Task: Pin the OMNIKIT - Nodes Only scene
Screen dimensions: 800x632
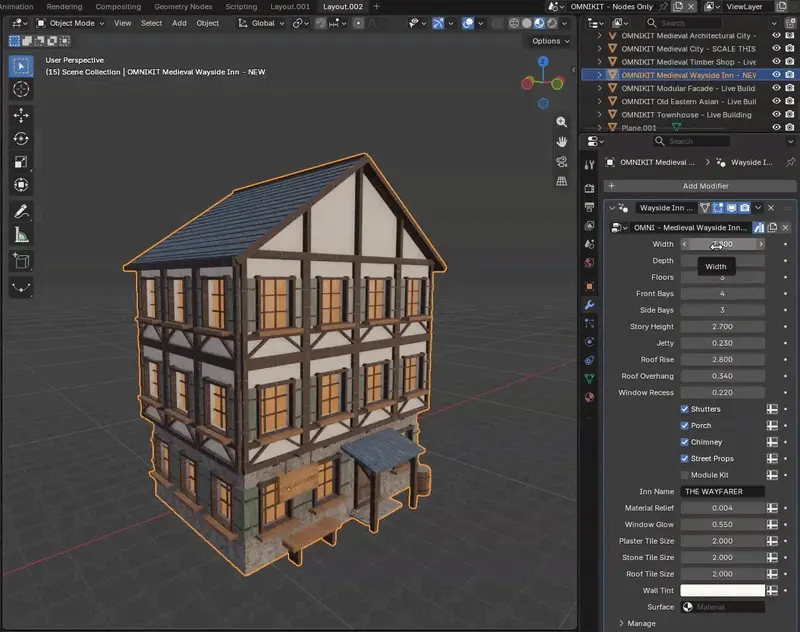Action: pos(663,7)
